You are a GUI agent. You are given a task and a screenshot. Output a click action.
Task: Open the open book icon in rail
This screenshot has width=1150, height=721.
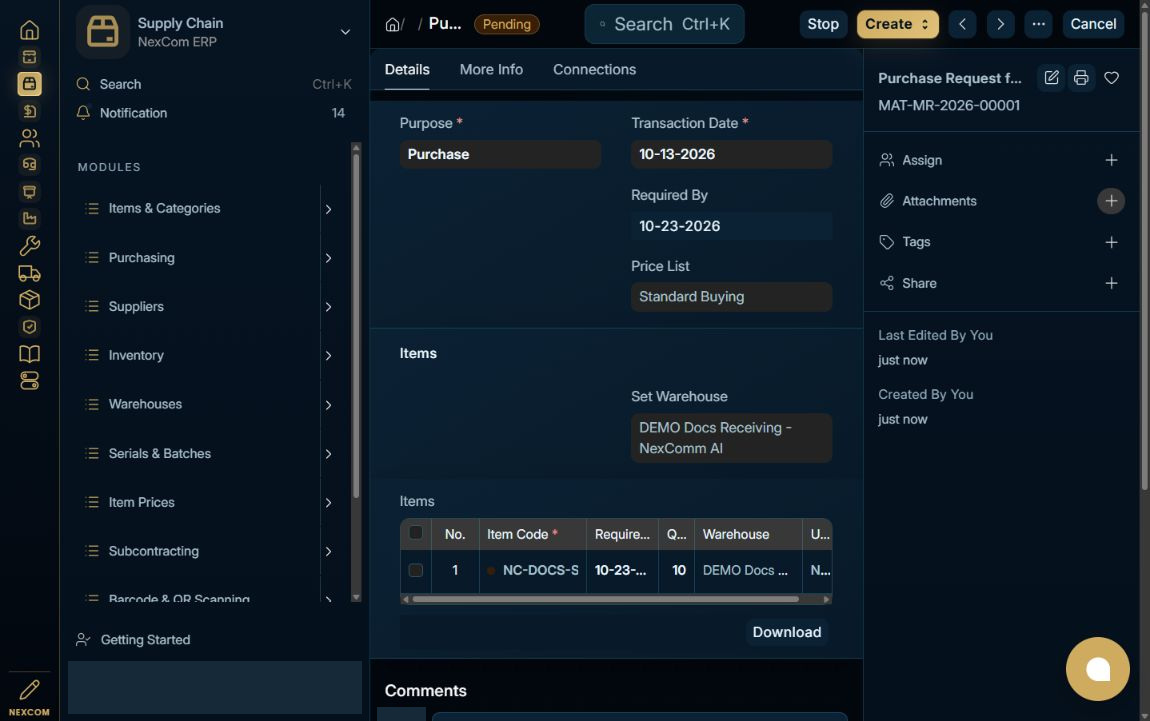29,354
